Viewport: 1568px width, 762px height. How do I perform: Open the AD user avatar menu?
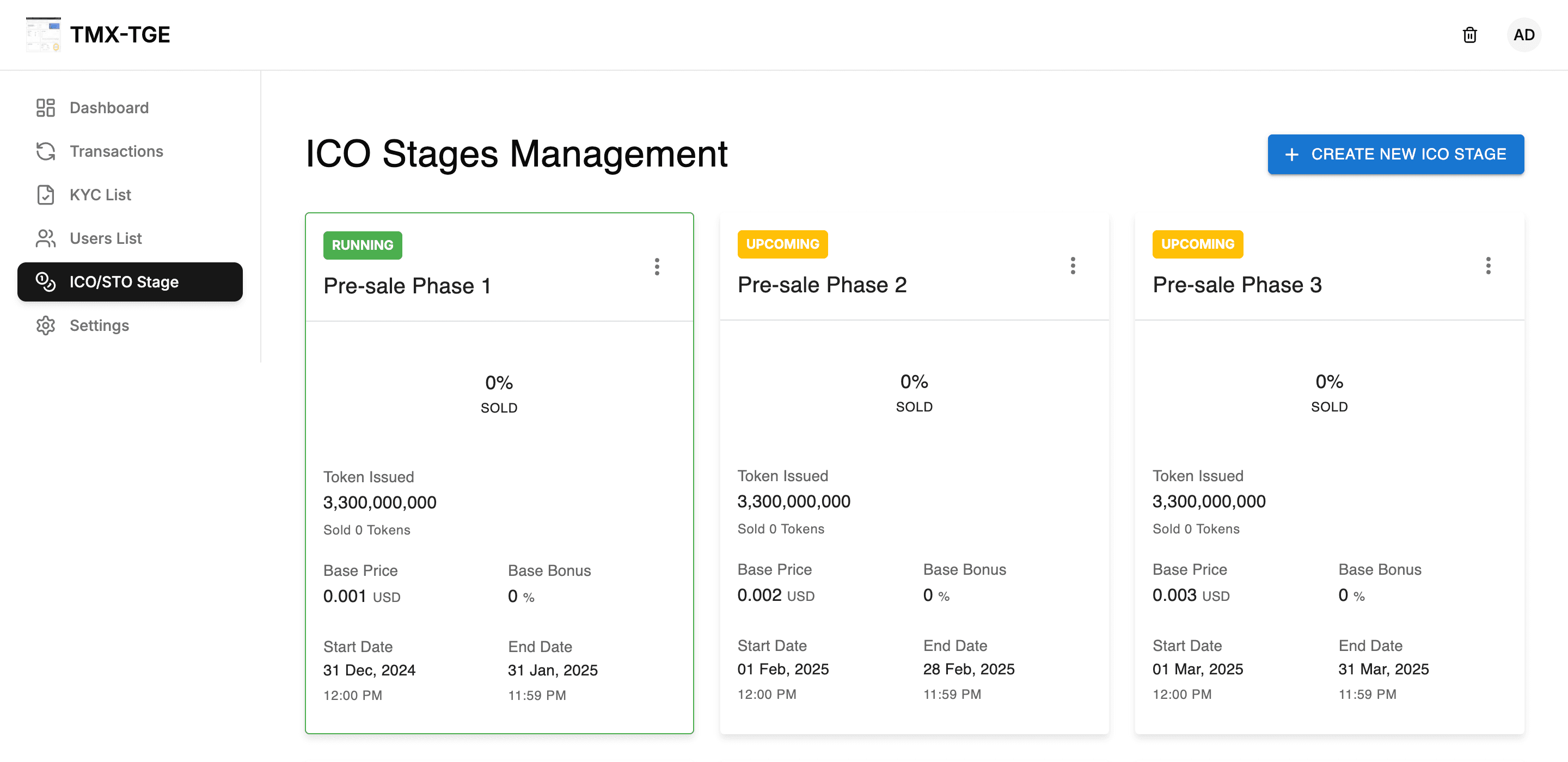[x=1523, y=35]
